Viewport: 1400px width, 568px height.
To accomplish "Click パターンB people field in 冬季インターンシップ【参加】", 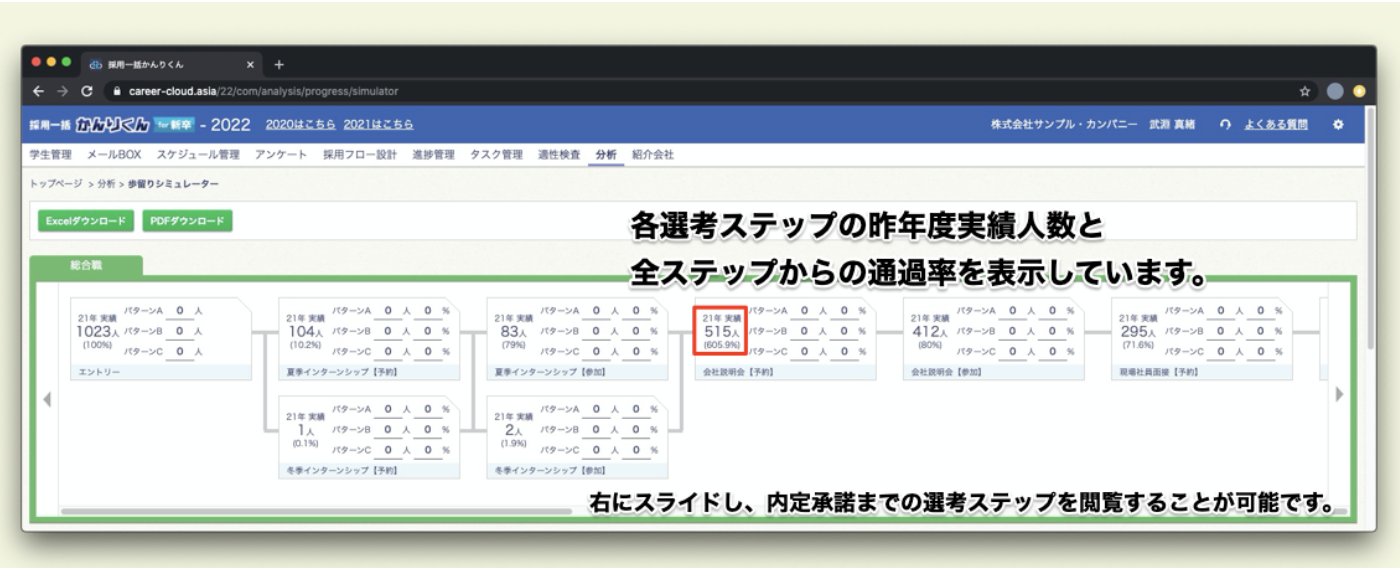I will pyautogui.click(x=596, y=430).
